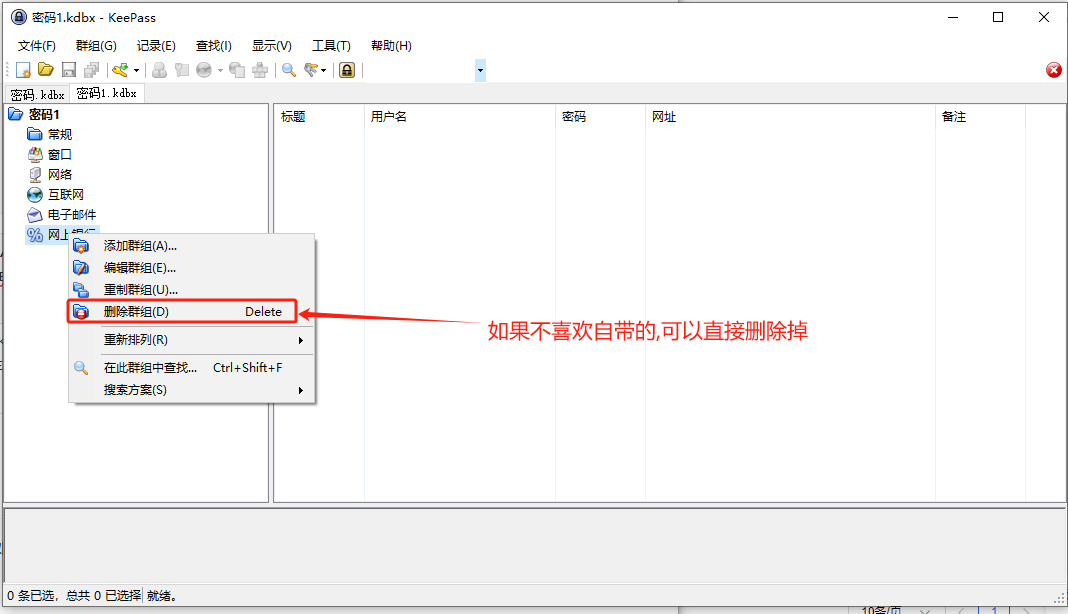Choose 添加群组(A)... from context menu

point(191,246)
